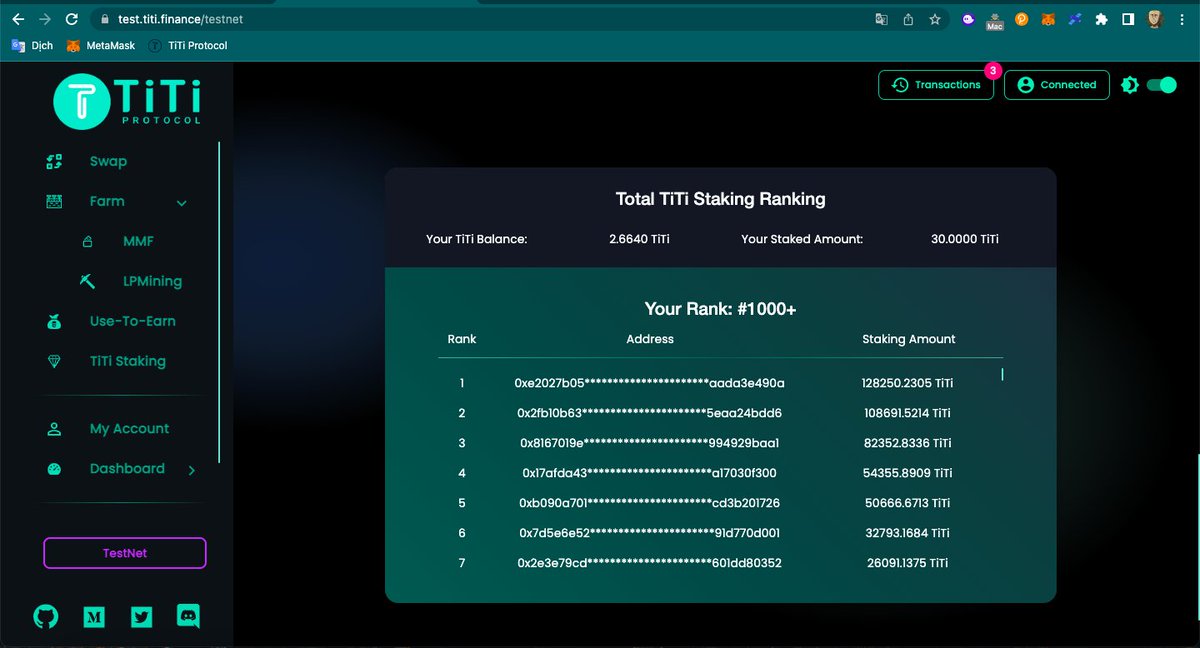Reload the page with the refresh icon
This screenshot has width=1200, height=648.
pyautogui.click(x=71, y=19)
